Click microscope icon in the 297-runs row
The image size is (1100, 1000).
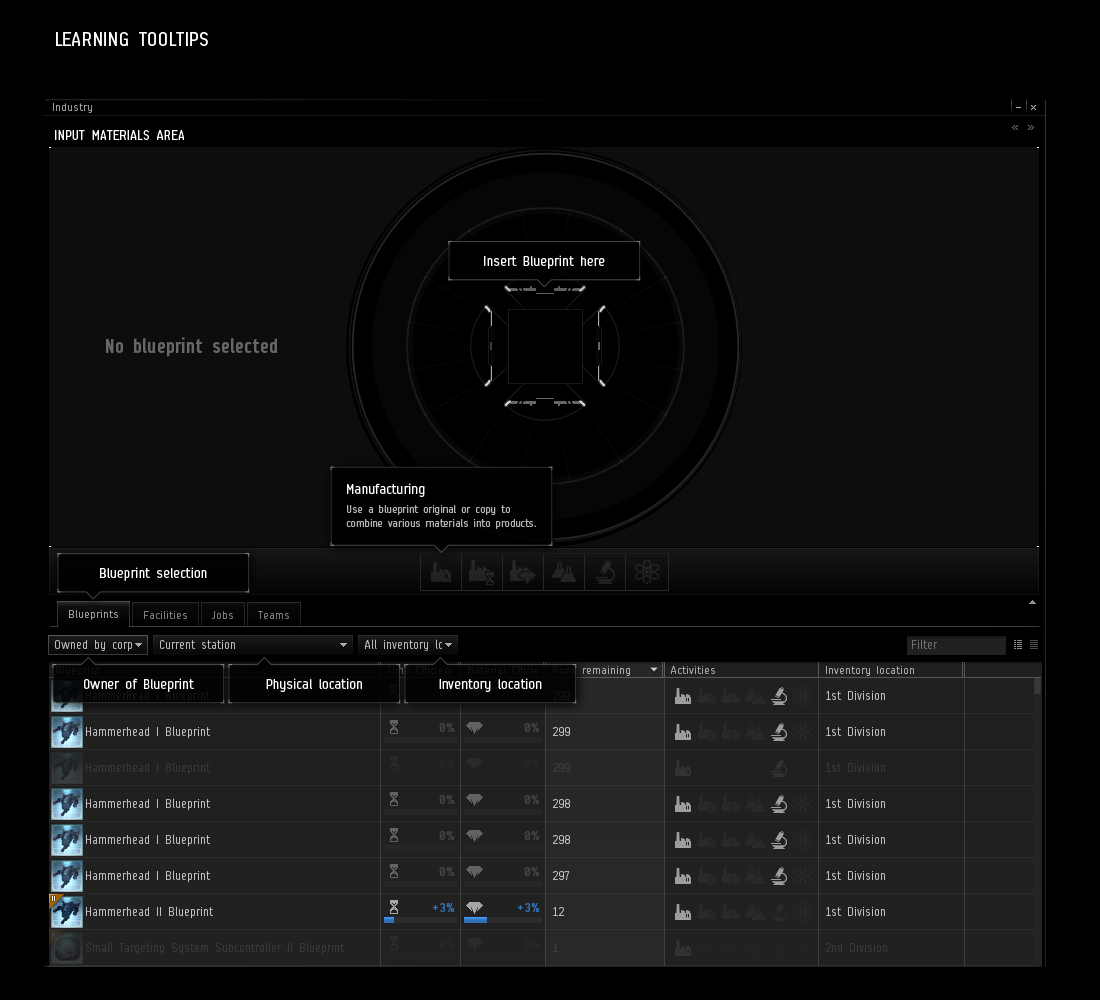[779, 876]
